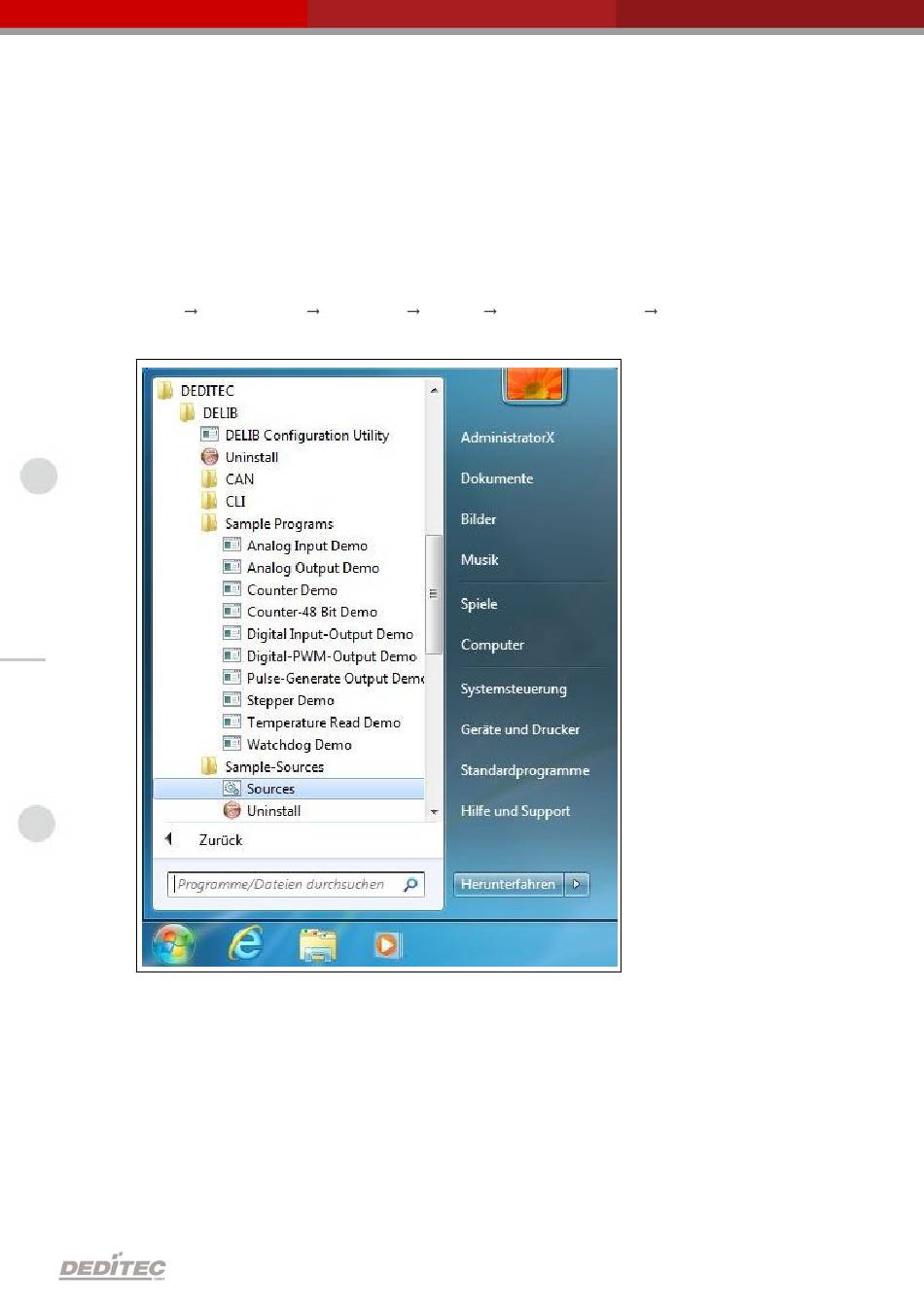
Task: Open shutdown options arrow next to Herunterfahren
Action: click(x=577, y=884)
